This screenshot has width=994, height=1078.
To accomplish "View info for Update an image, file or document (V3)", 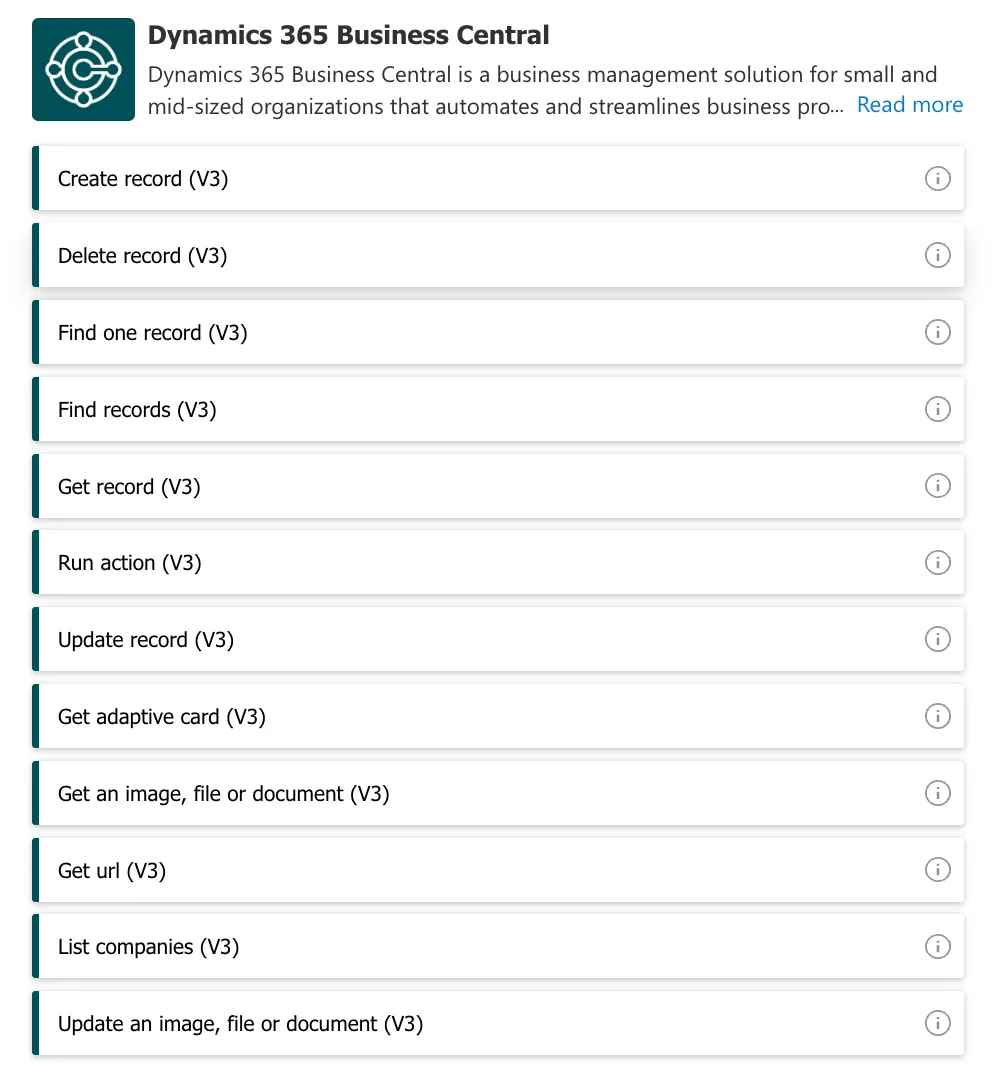I will (938, 1023).
